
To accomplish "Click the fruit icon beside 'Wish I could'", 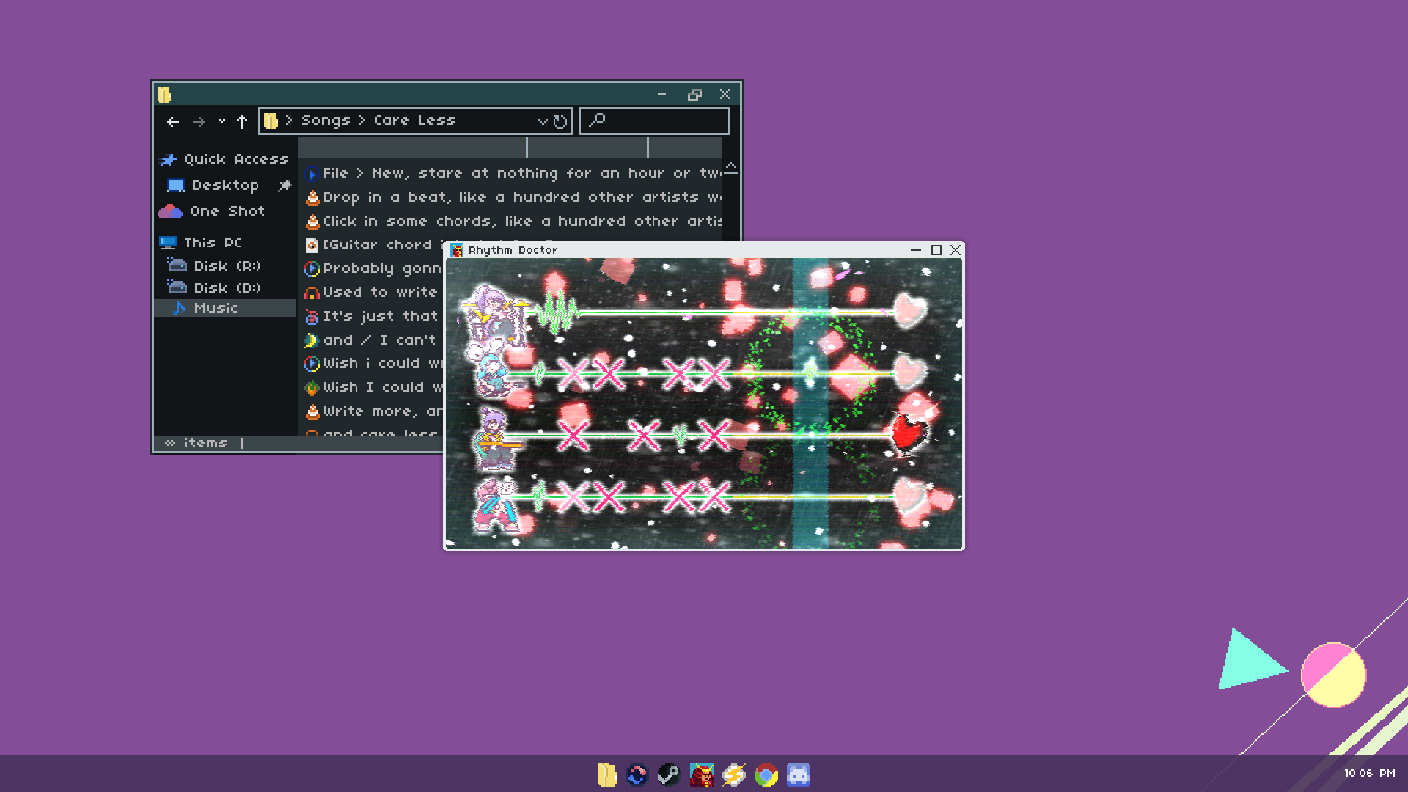I will (x=312, y=387).
